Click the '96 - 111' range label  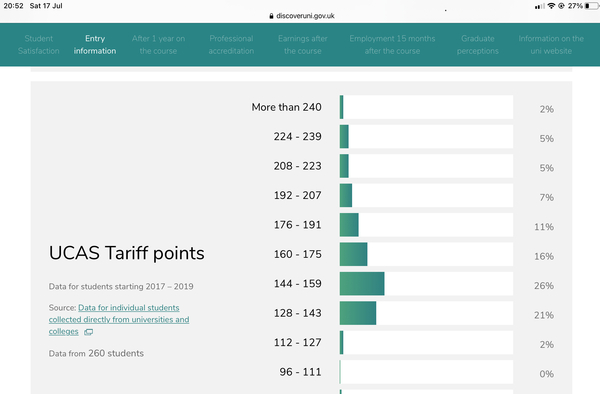300,372
